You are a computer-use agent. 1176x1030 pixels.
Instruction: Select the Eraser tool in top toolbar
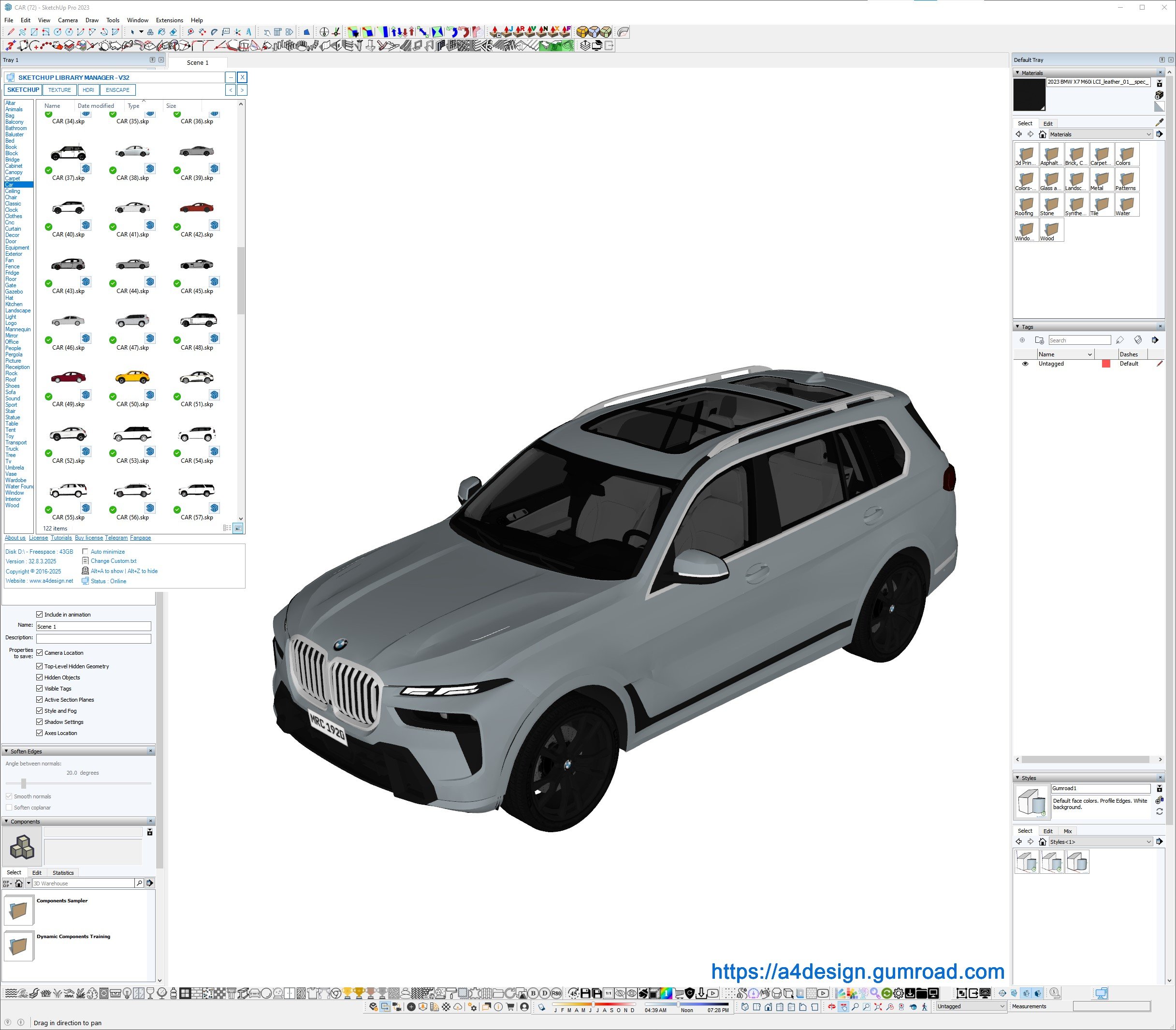point(173,32)
